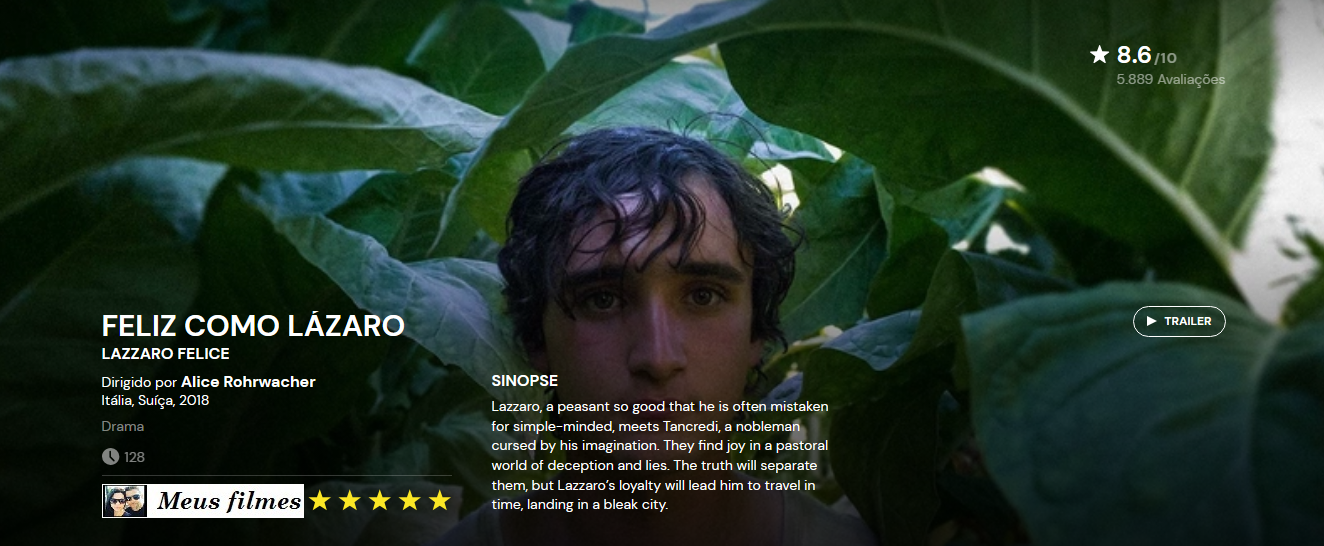
Task: Select the fourth yellow star
Action: tap(410, 501)
